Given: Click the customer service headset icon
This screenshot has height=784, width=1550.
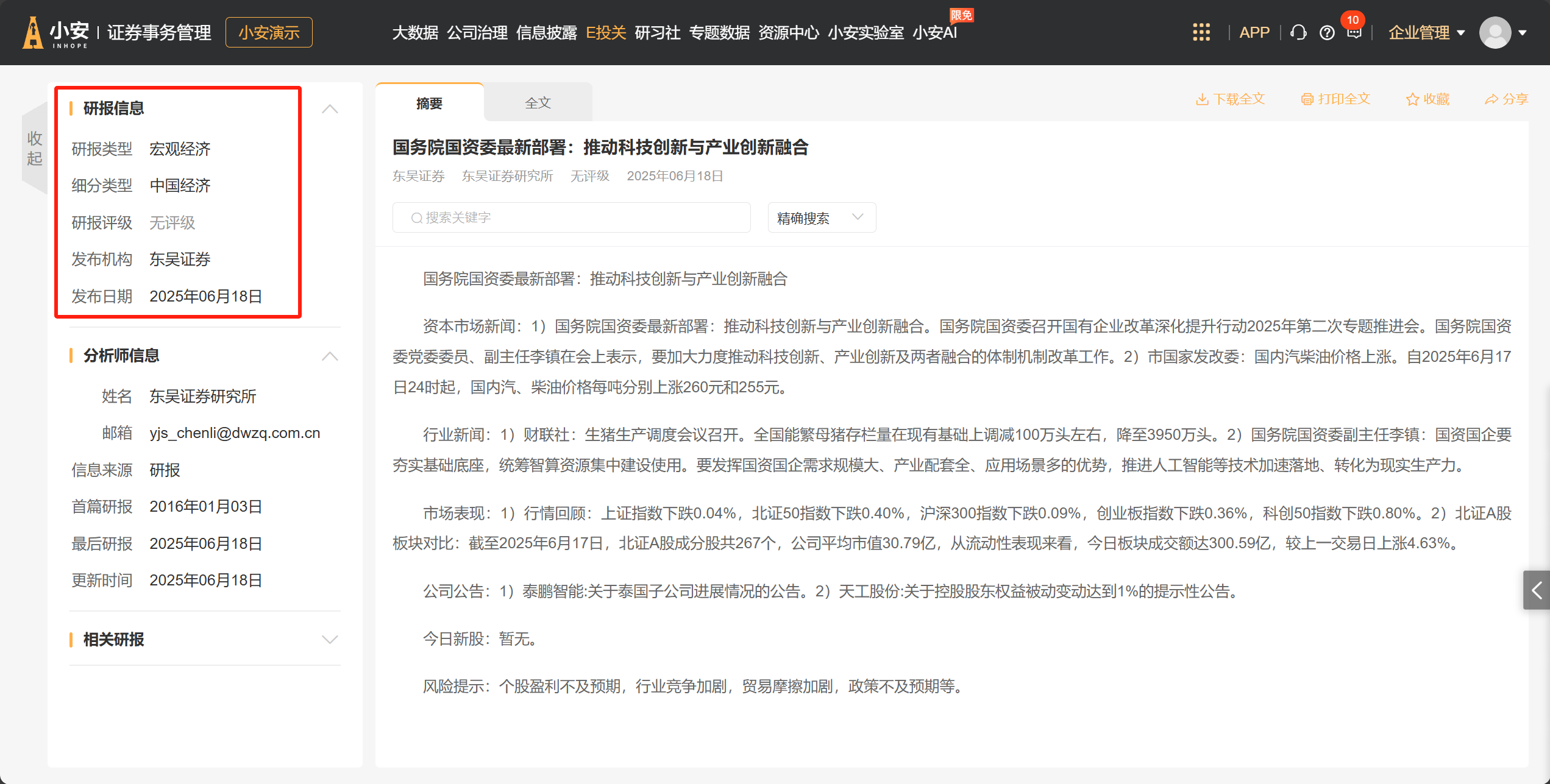Looking at the screenshot, I should point(1298,32).
